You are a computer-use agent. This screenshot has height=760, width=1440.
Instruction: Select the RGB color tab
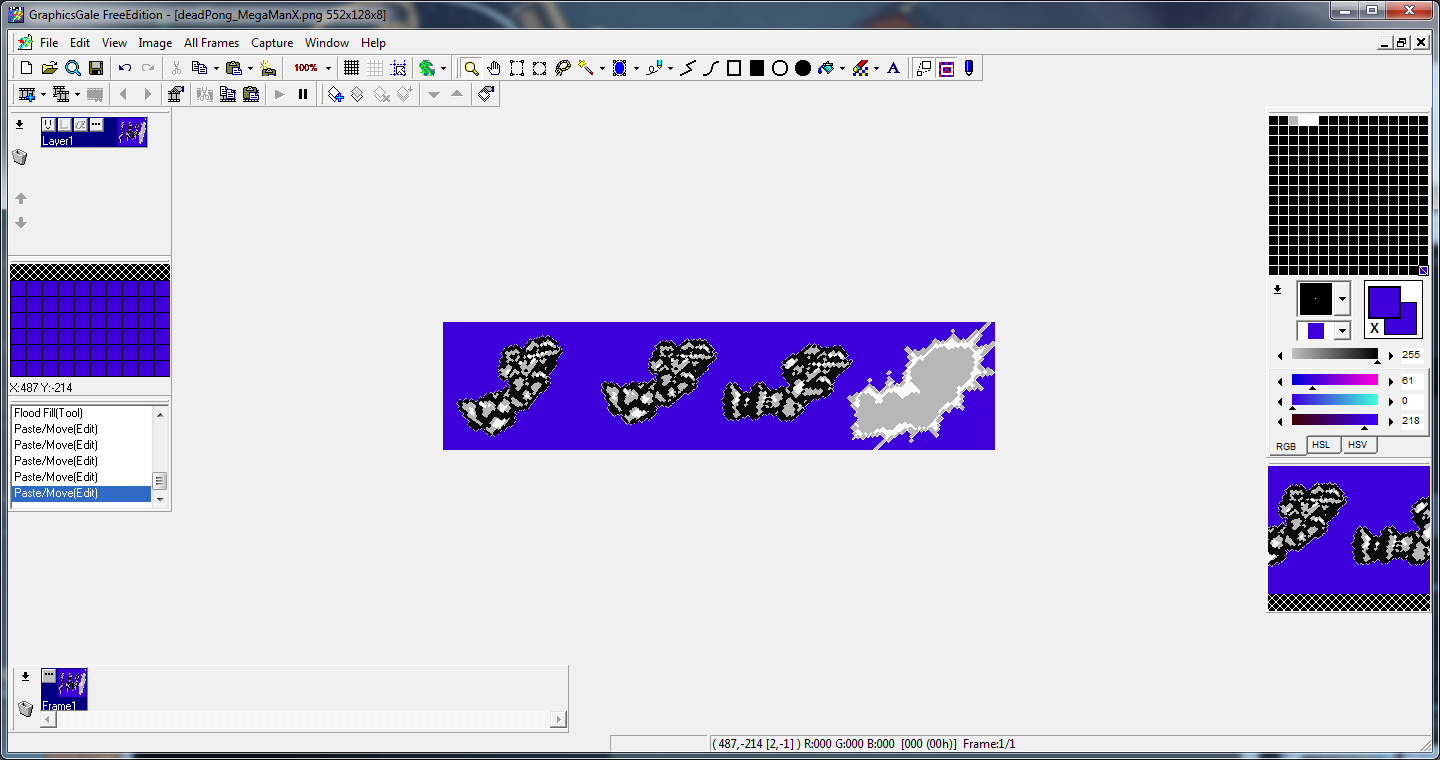click(x=1286, y=446)
